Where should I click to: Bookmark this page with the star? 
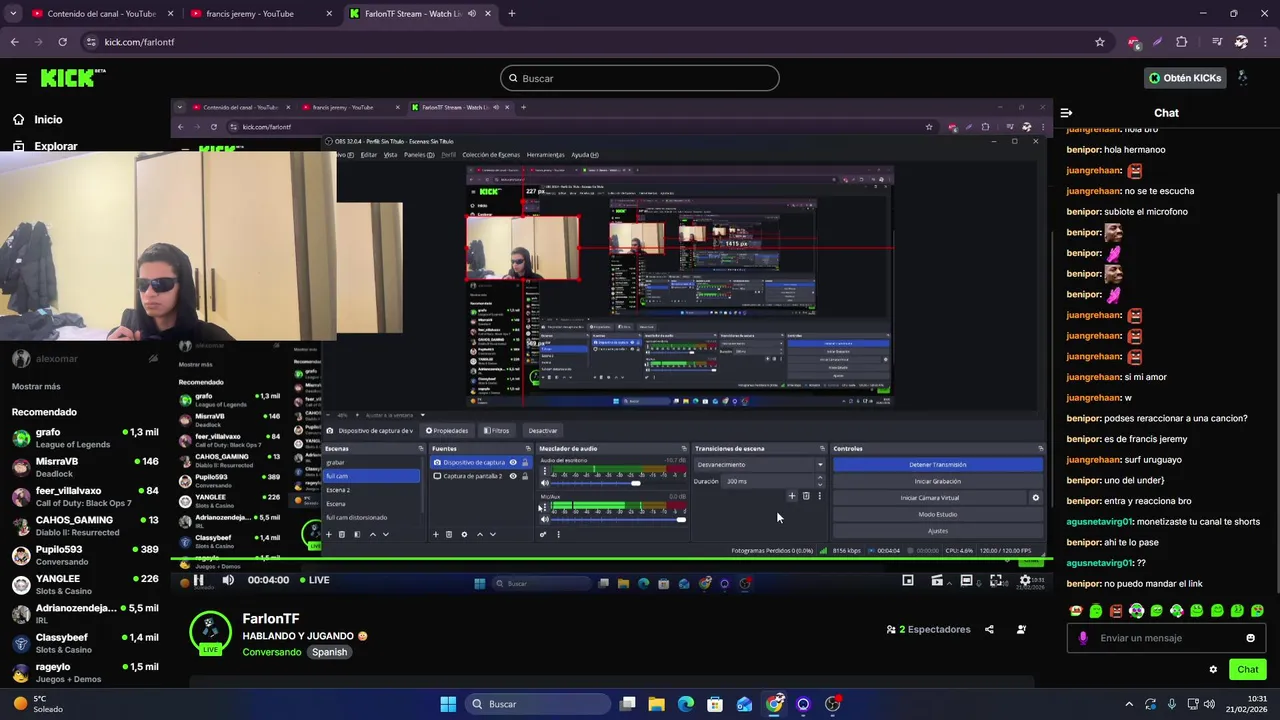(x=1100, y=42)
